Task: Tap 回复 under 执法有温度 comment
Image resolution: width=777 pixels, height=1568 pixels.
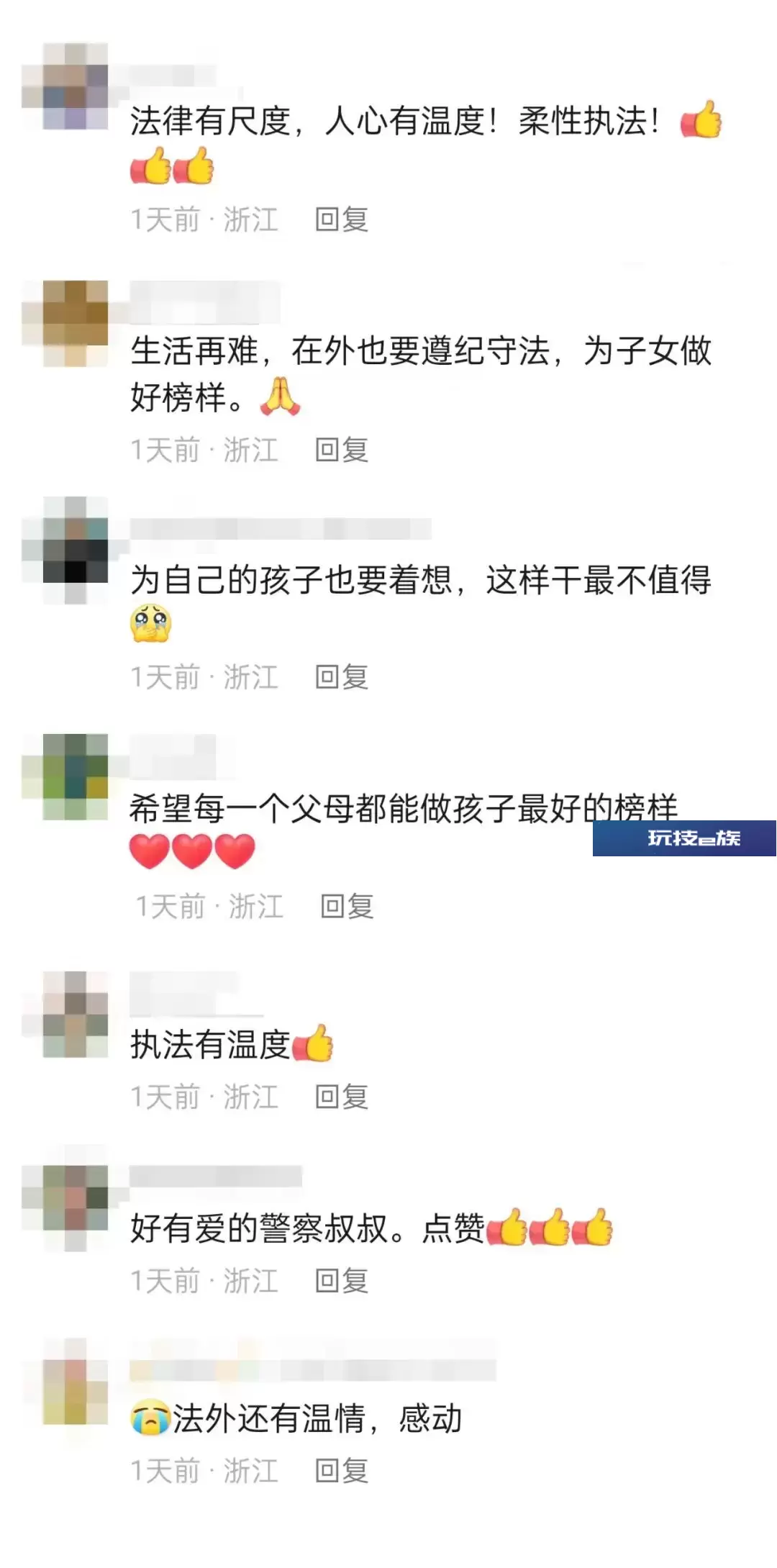Action: [x=342, y=1097]
